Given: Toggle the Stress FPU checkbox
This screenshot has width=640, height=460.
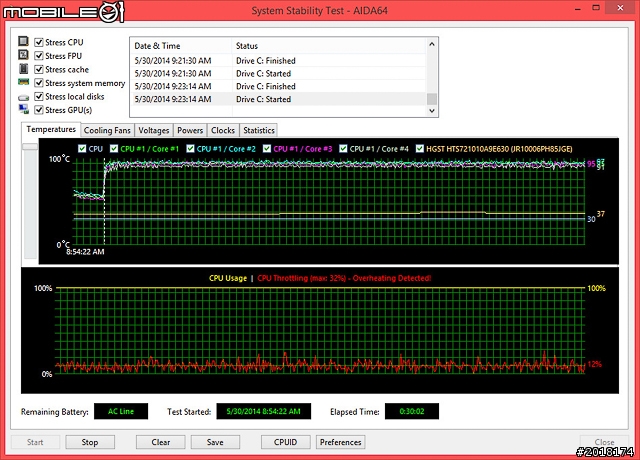Looking at the screenshot, I should (39, 56).
